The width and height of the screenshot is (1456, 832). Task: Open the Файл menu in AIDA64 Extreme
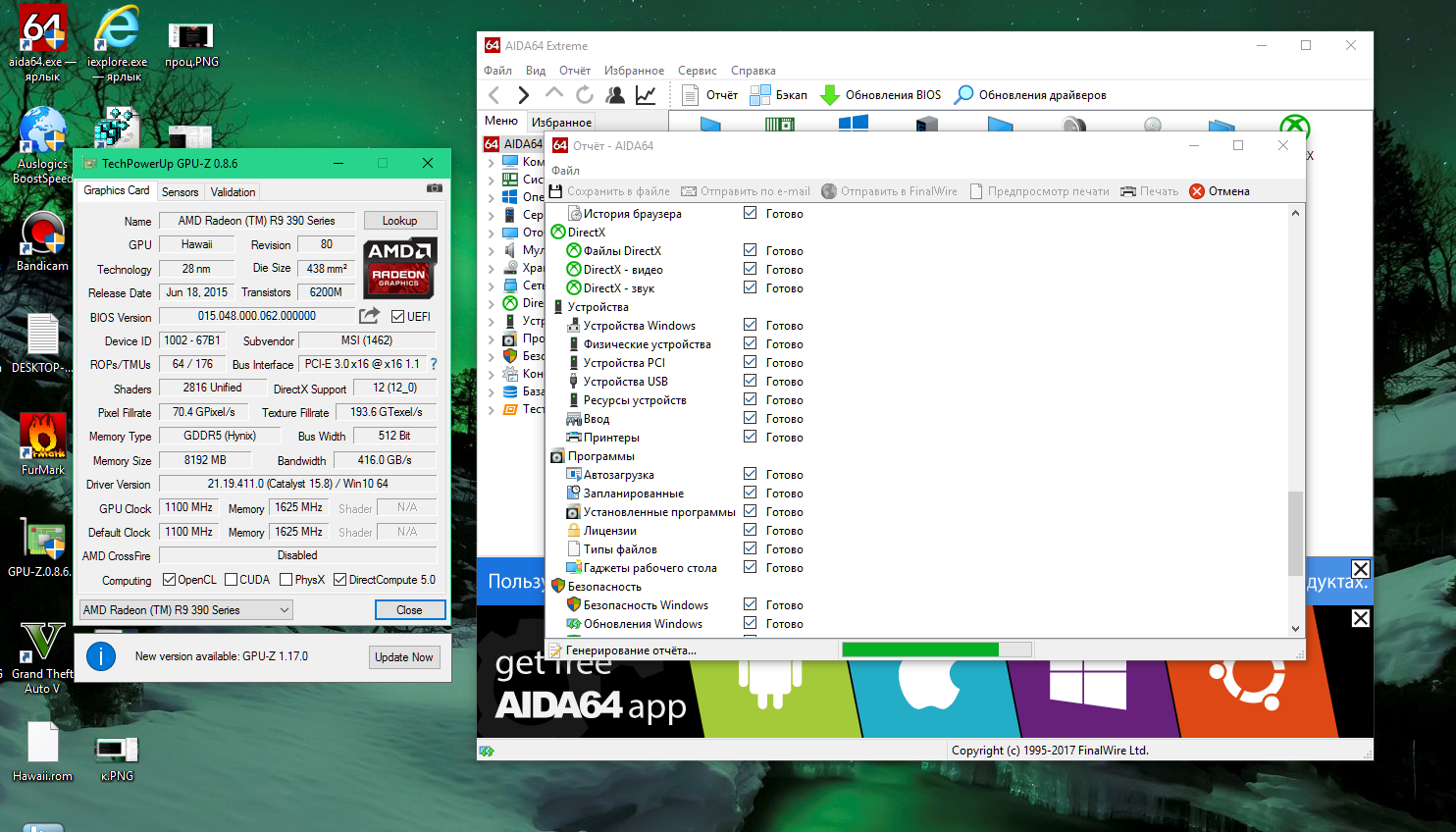497,71
